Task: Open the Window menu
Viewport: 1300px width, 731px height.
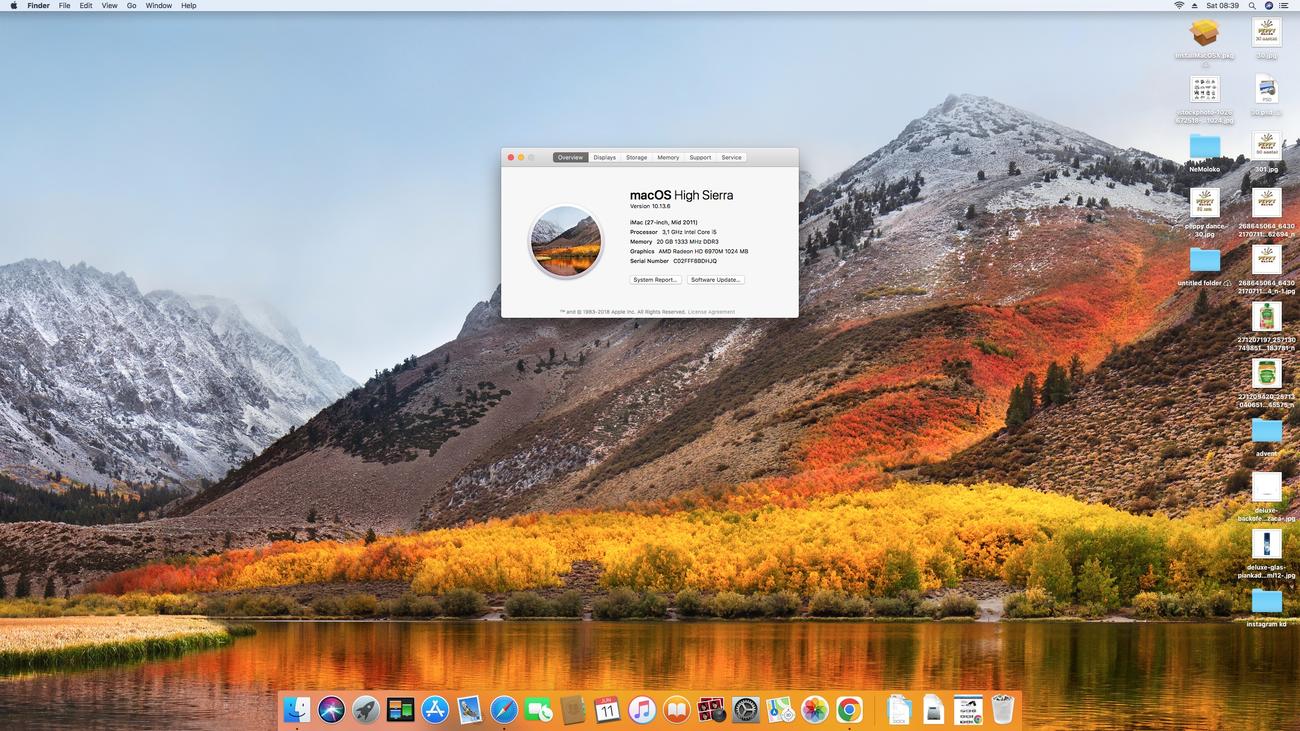Action: click(x=158, y=6)
